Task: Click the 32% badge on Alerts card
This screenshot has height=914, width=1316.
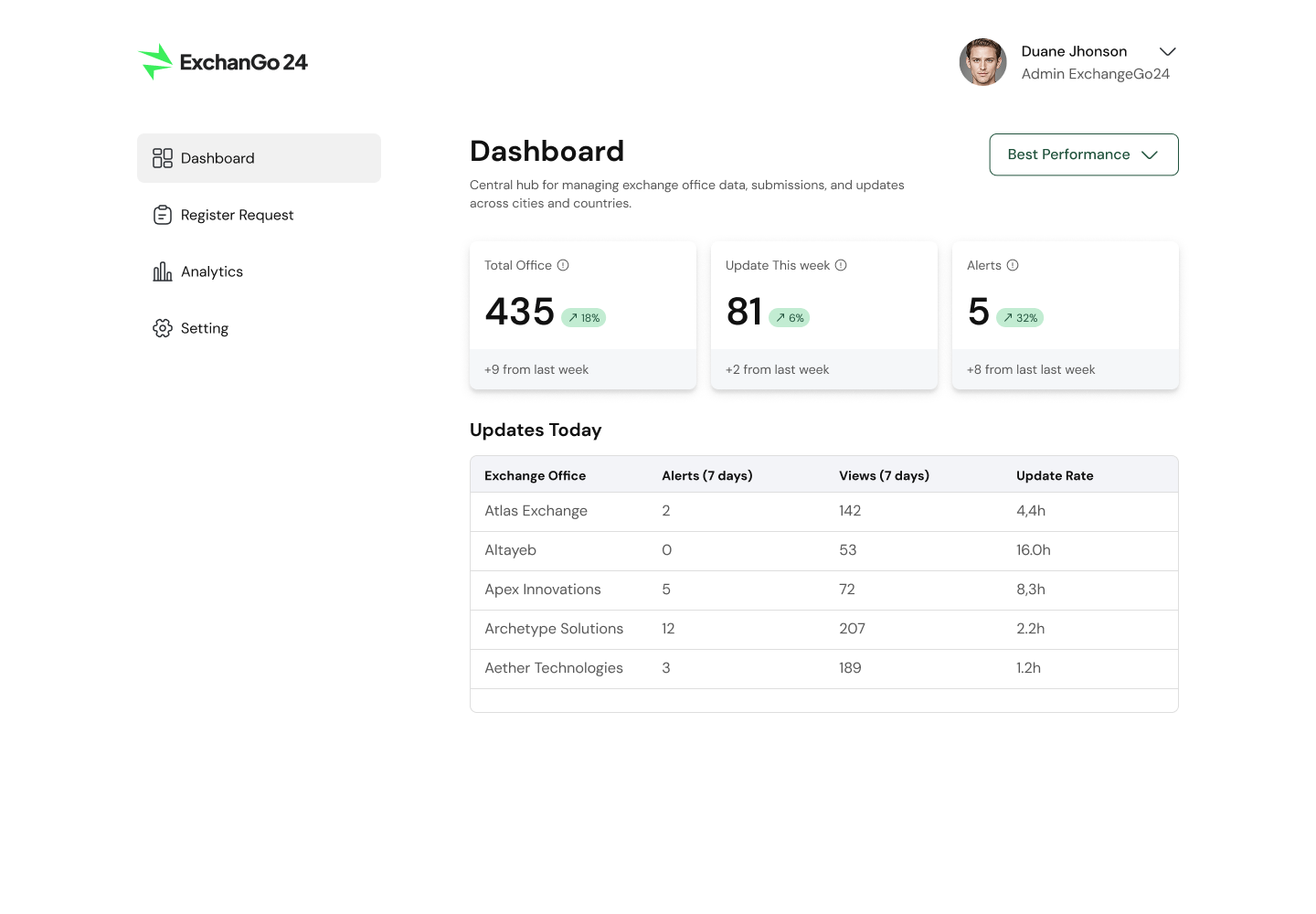Action: point(1020,318)
